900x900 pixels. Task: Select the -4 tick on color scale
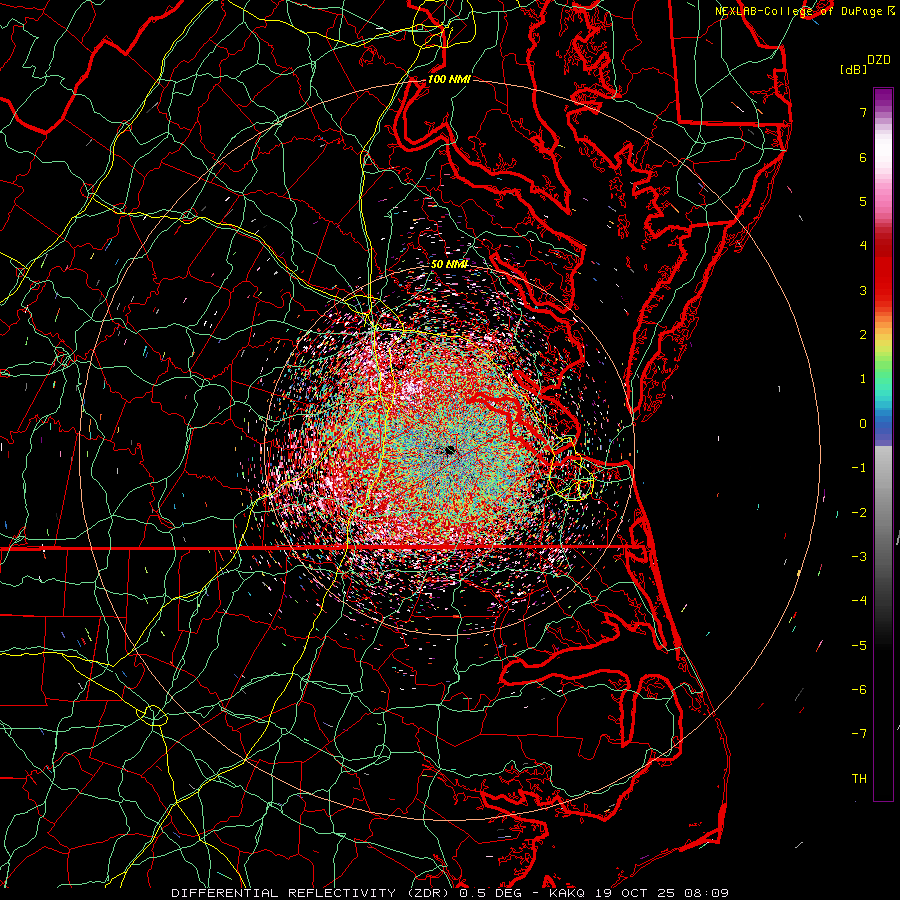(859, 601)
